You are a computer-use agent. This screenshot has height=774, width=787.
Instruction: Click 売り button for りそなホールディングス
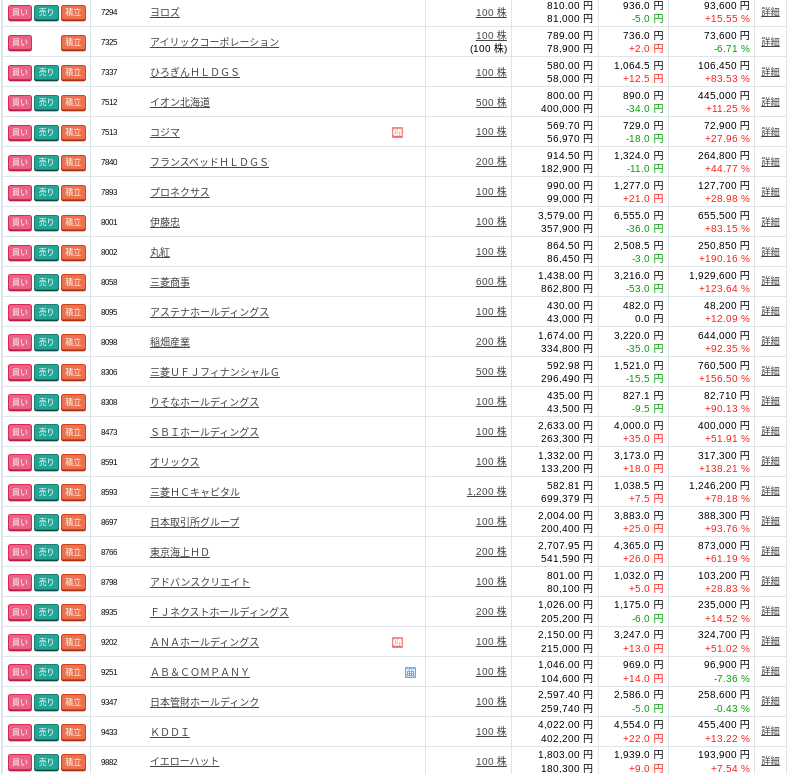(x=46, y=403)
